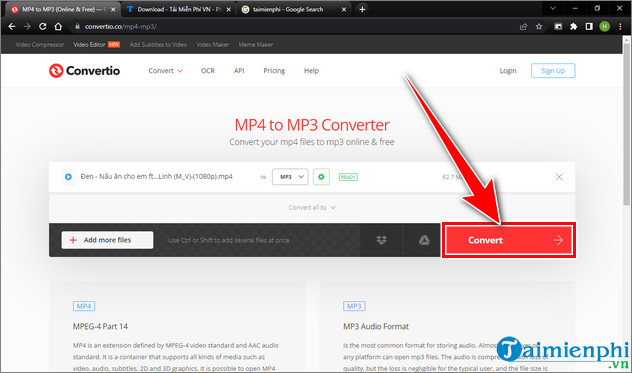
Task: Remove the file with the X icon
Action: pos(559,177)
